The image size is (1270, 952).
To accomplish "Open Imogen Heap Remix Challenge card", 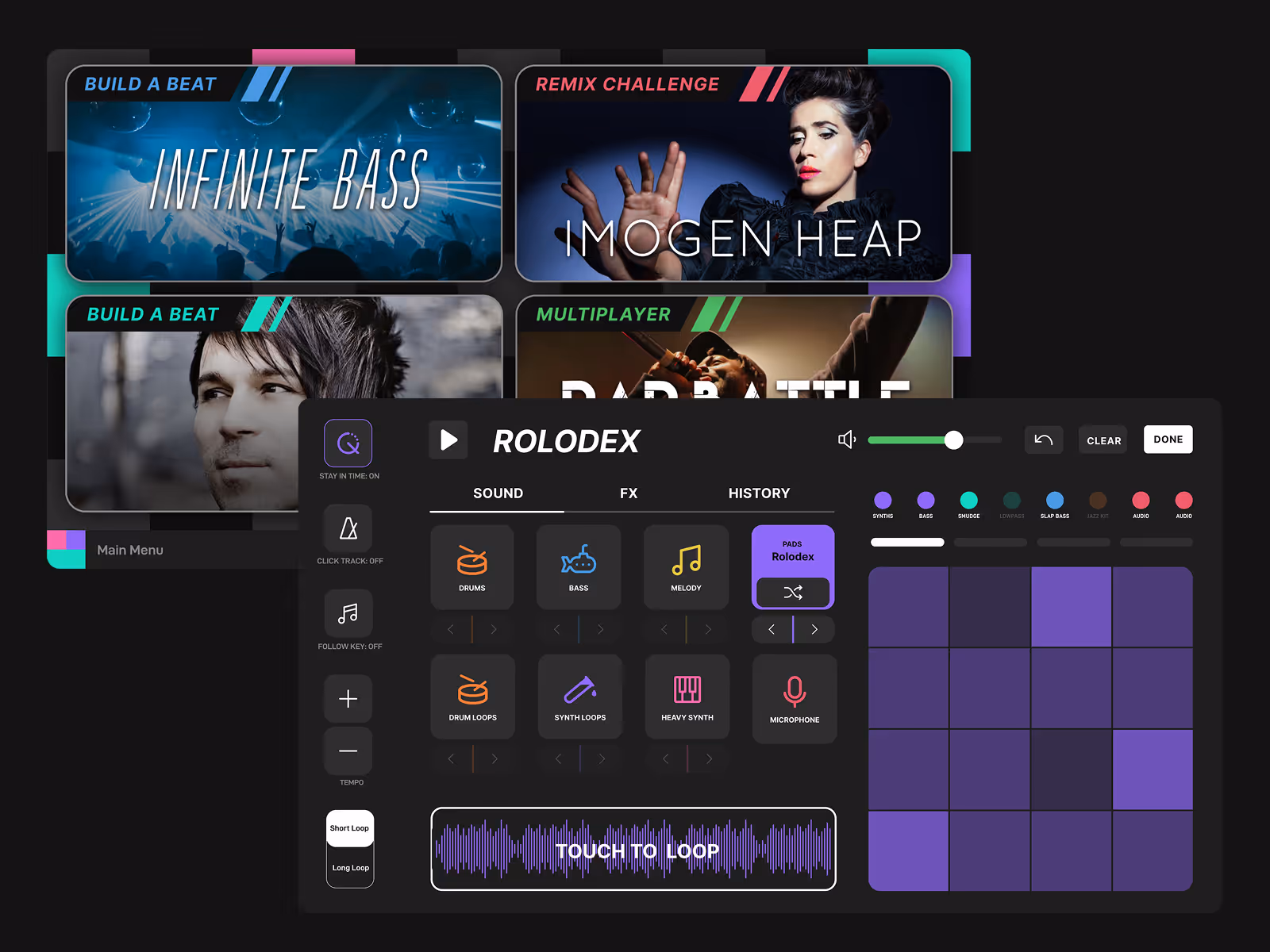I will click(x=733, y=174).
